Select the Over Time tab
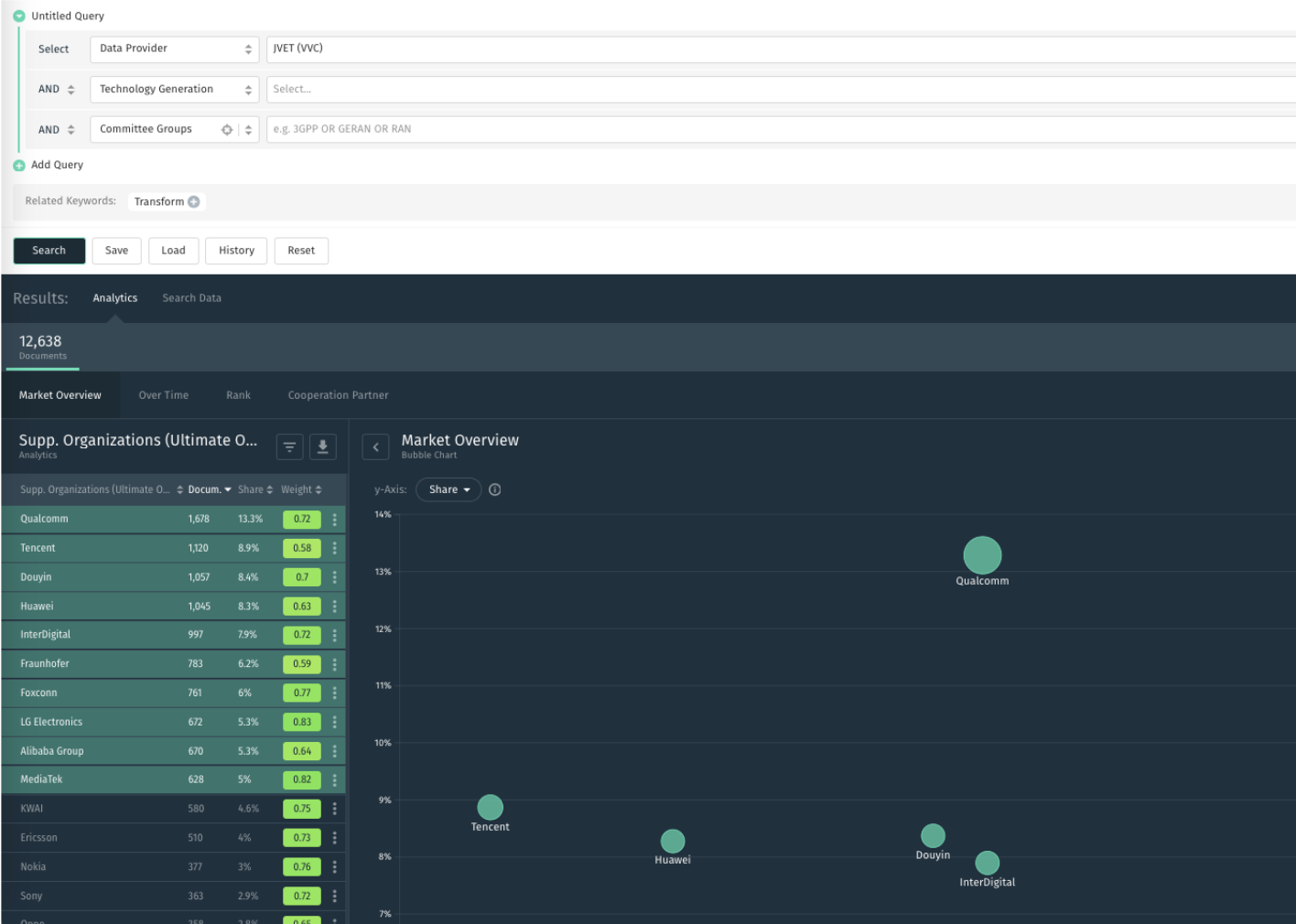1296x924 pixels. pyautogui.click(x=164, y=395)
